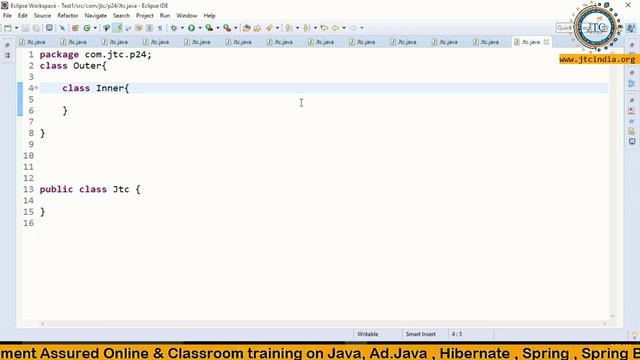Click the Back navigation arrow icon
The image size is (640, 360).
[x=336, y=28]
